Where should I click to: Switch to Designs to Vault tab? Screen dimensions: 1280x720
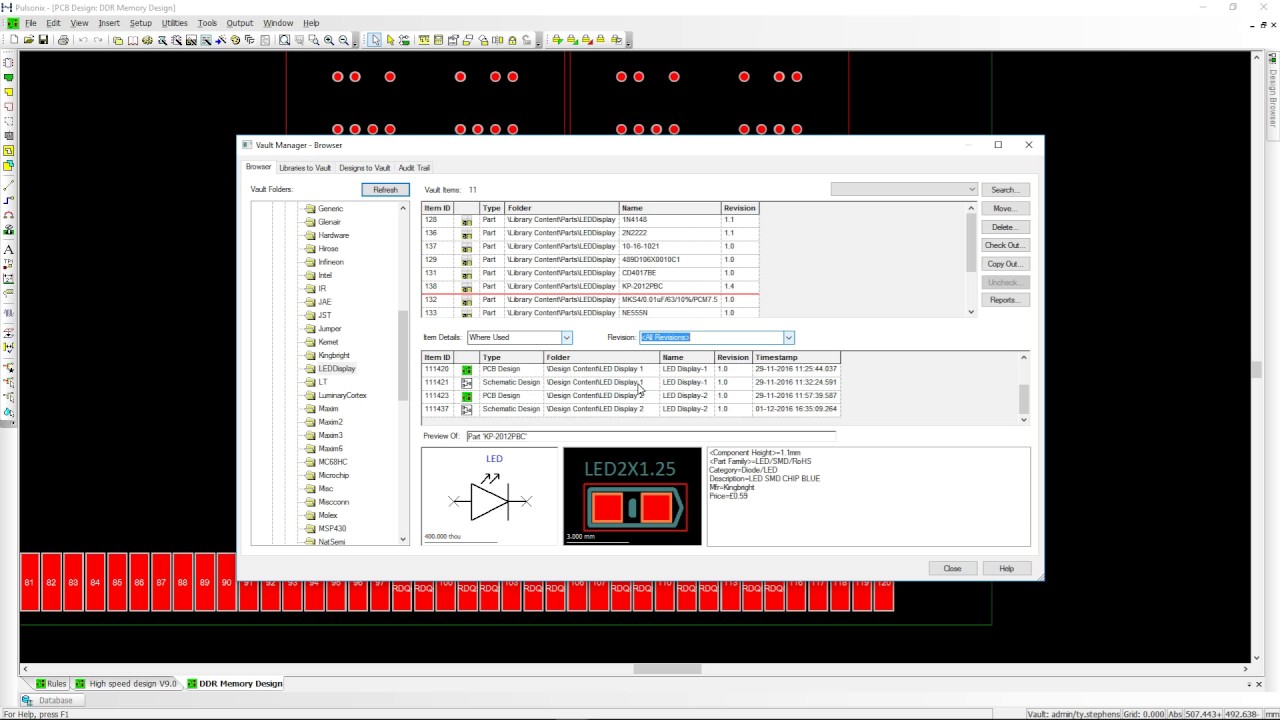364,168
